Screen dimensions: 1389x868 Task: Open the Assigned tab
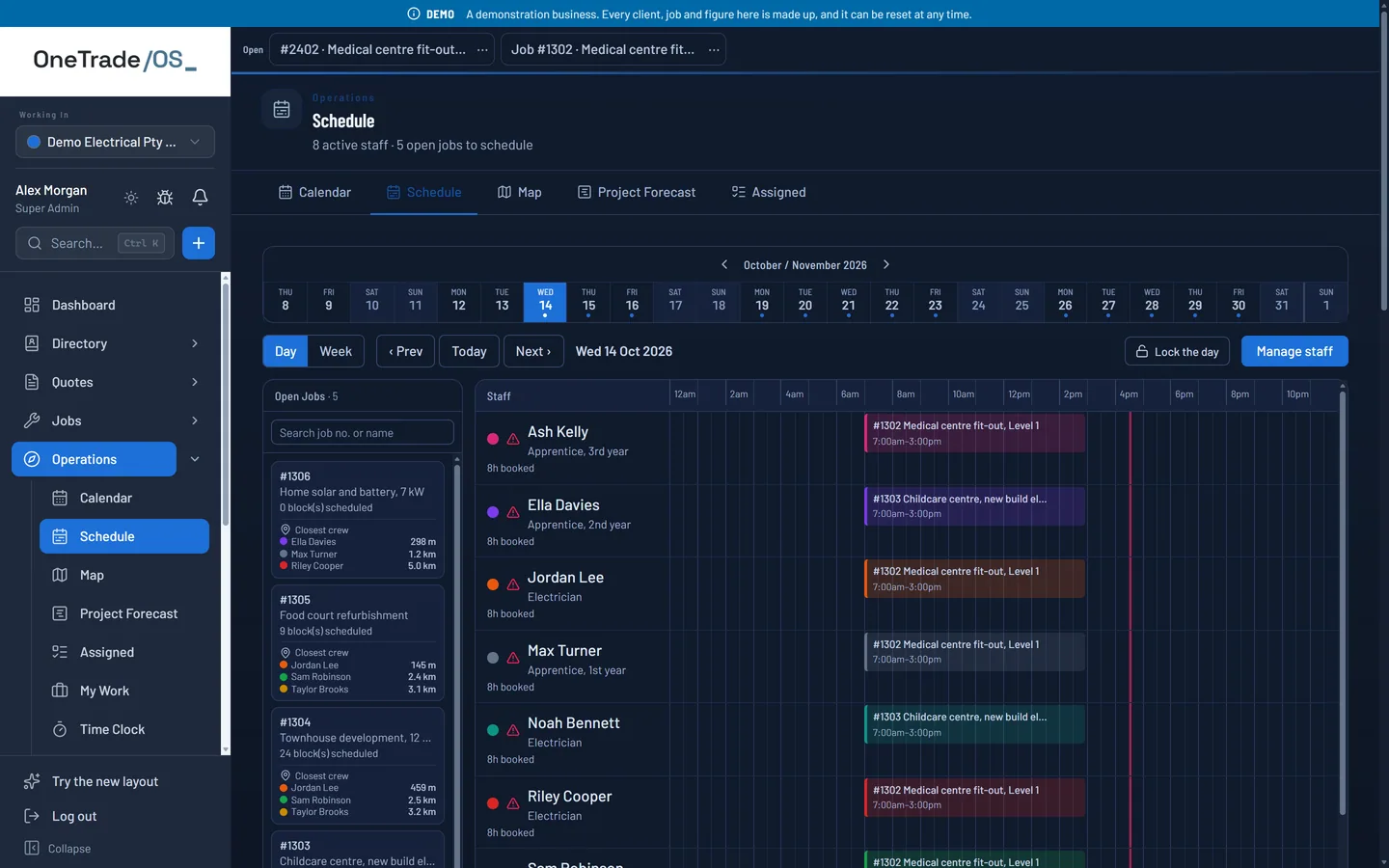click(x=769, y=192)
